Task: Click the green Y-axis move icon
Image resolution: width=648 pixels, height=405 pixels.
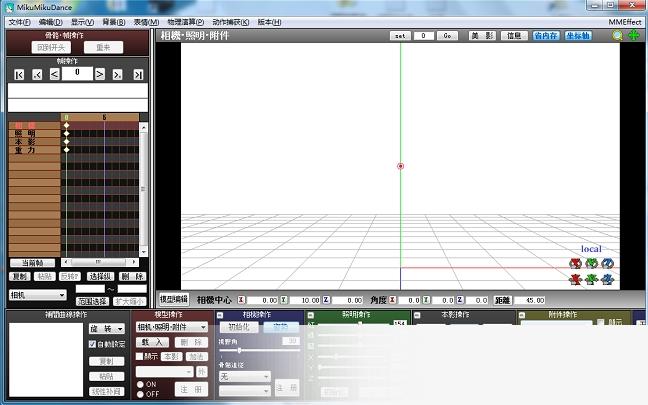Action: coord(592,279)
